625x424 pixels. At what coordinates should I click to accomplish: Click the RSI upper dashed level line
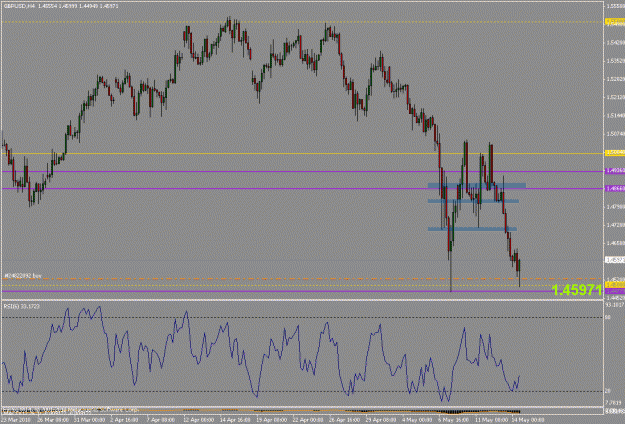coord(303,318)
